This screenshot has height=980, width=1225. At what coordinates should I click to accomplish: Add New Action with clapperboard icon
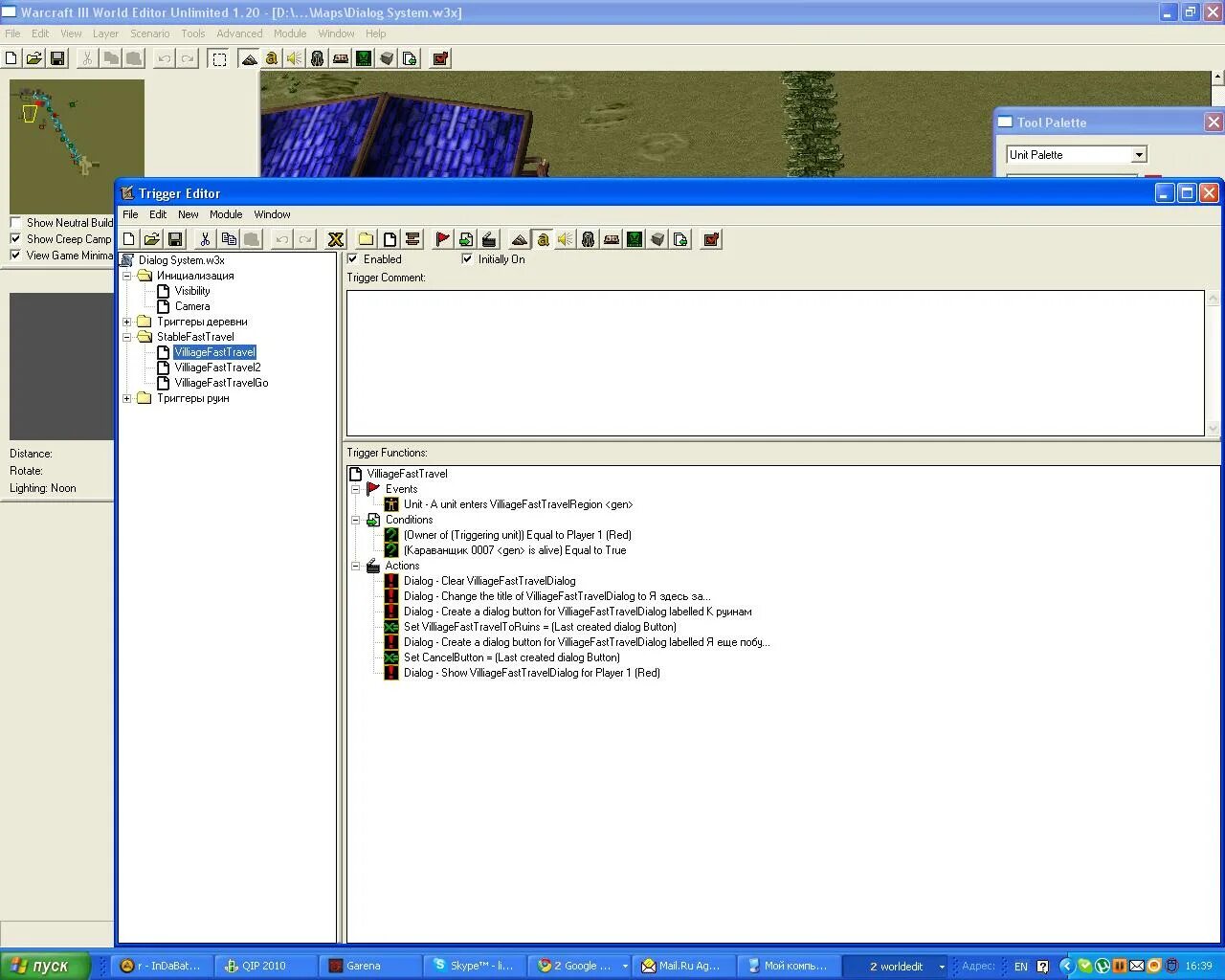click(x=489, y=239)
